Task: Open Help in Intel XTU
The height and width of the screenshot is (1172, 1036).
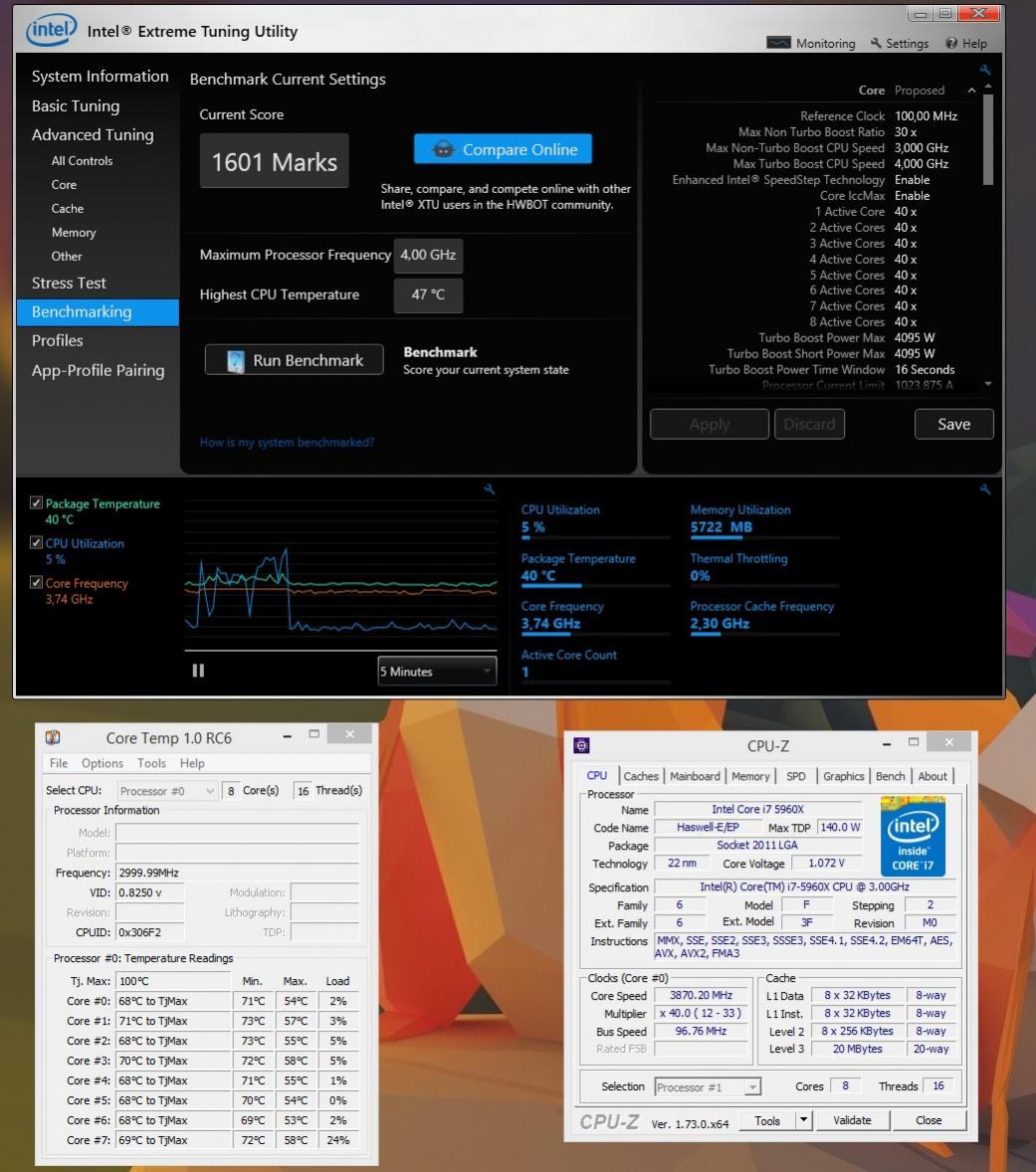Action: coord(965,44)
